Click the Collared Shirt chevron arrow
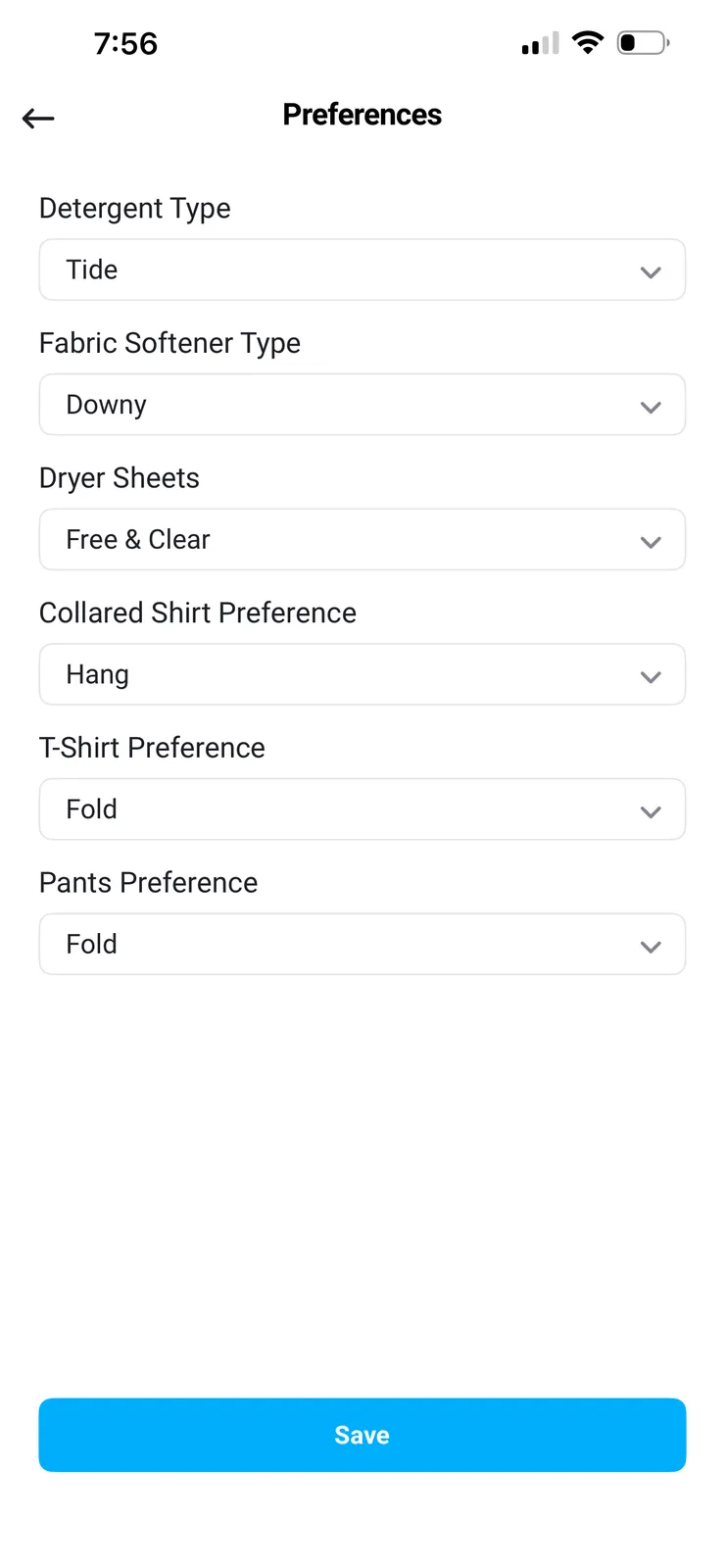Image resolution: width=725 pixels, height=1568 pixels. (x=651, y=676)
